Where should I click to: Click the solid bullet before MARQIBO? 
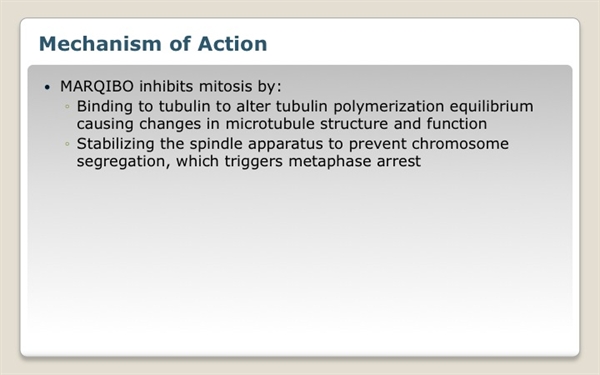click(47, 88)
